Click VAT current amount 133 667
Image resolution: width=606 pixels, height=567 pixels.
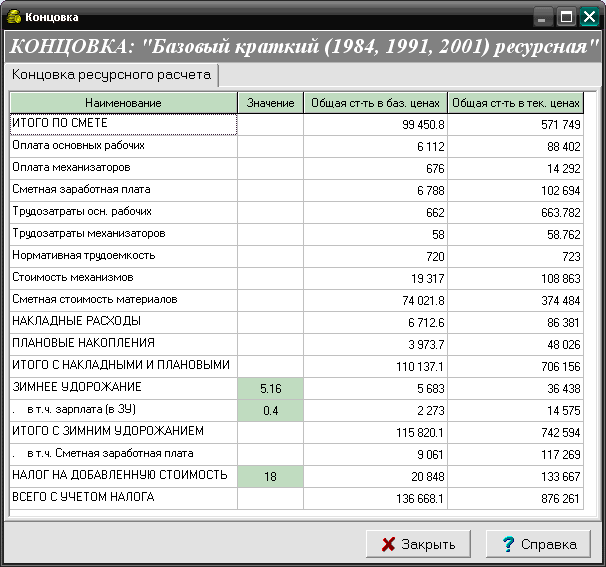pos(516,477)
